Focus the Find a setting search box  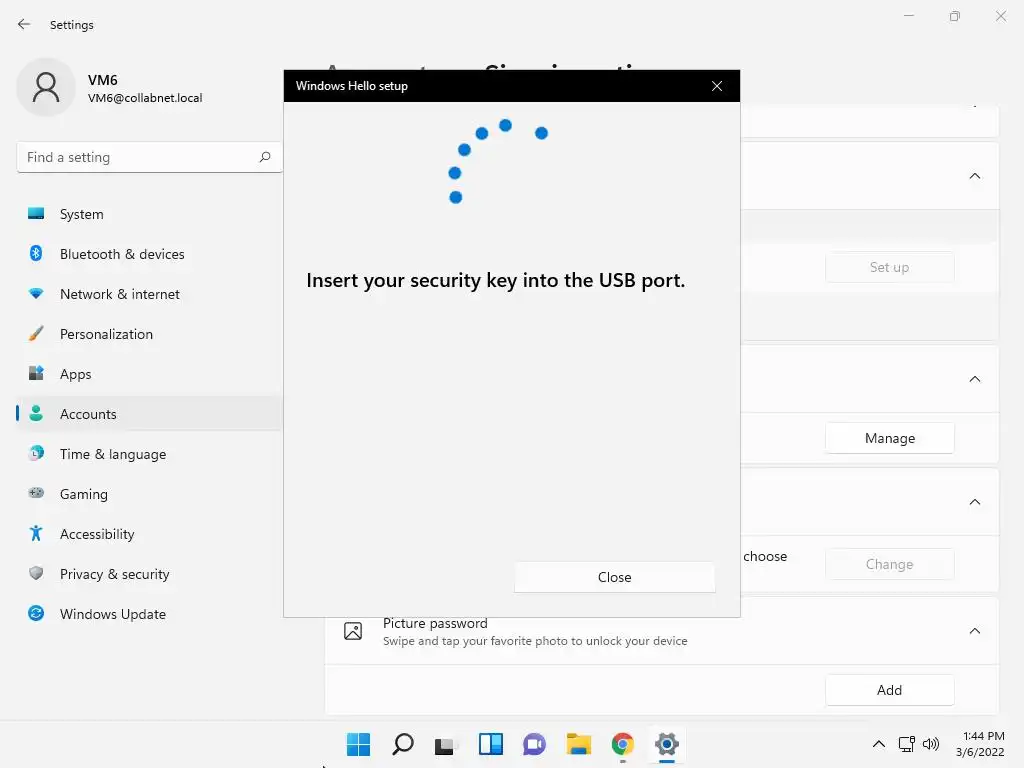[150, 157]
